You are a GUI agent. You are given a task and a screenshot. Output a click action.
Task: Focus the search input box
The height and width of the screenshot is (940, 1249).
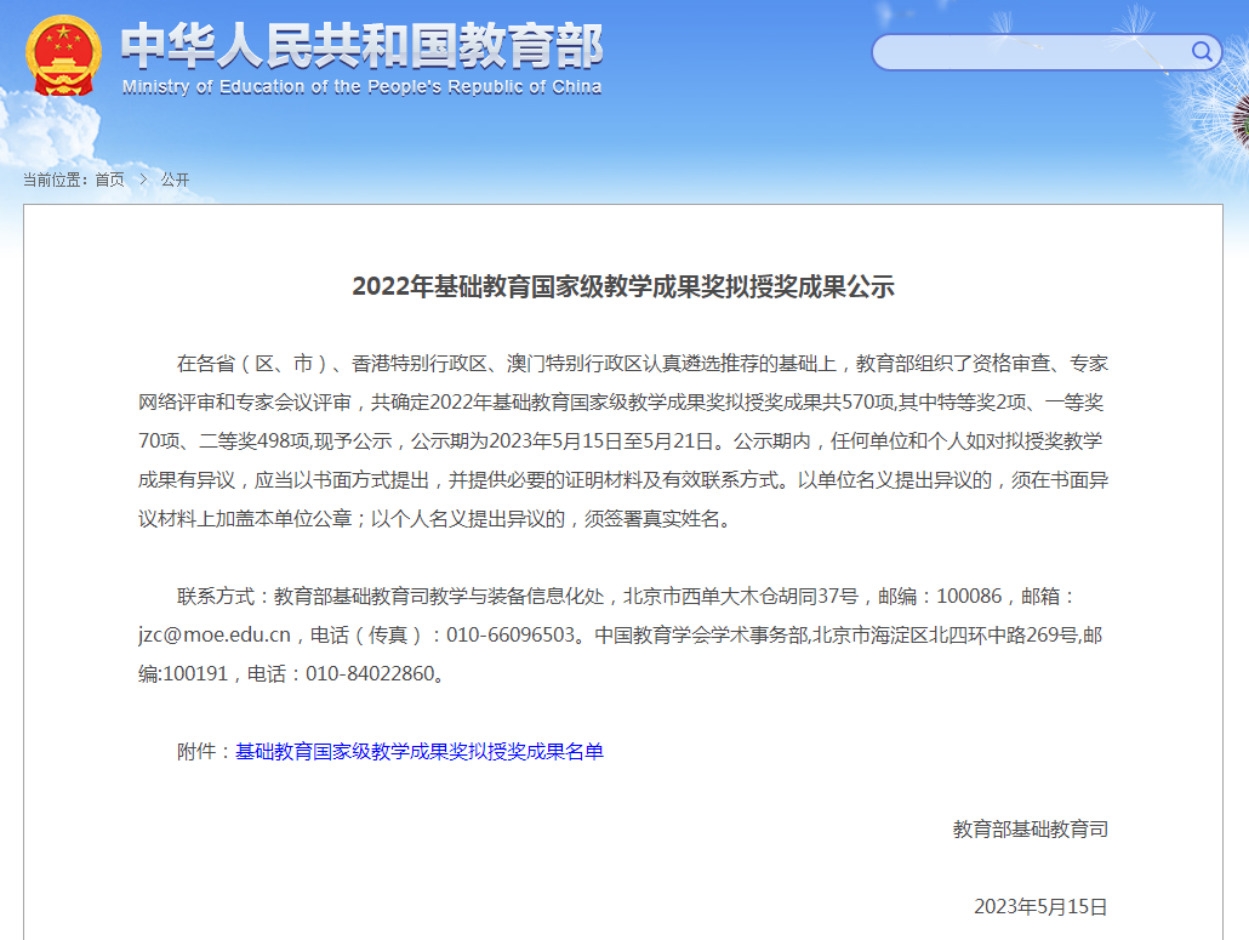(1030, 52)
